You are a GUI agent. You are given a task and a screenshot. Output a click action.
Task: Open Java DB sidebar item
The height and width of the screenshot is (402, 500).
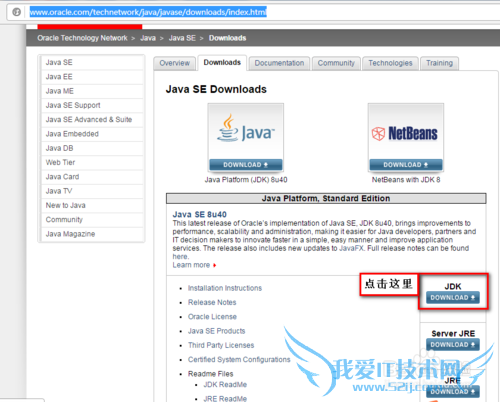point(92,148)
